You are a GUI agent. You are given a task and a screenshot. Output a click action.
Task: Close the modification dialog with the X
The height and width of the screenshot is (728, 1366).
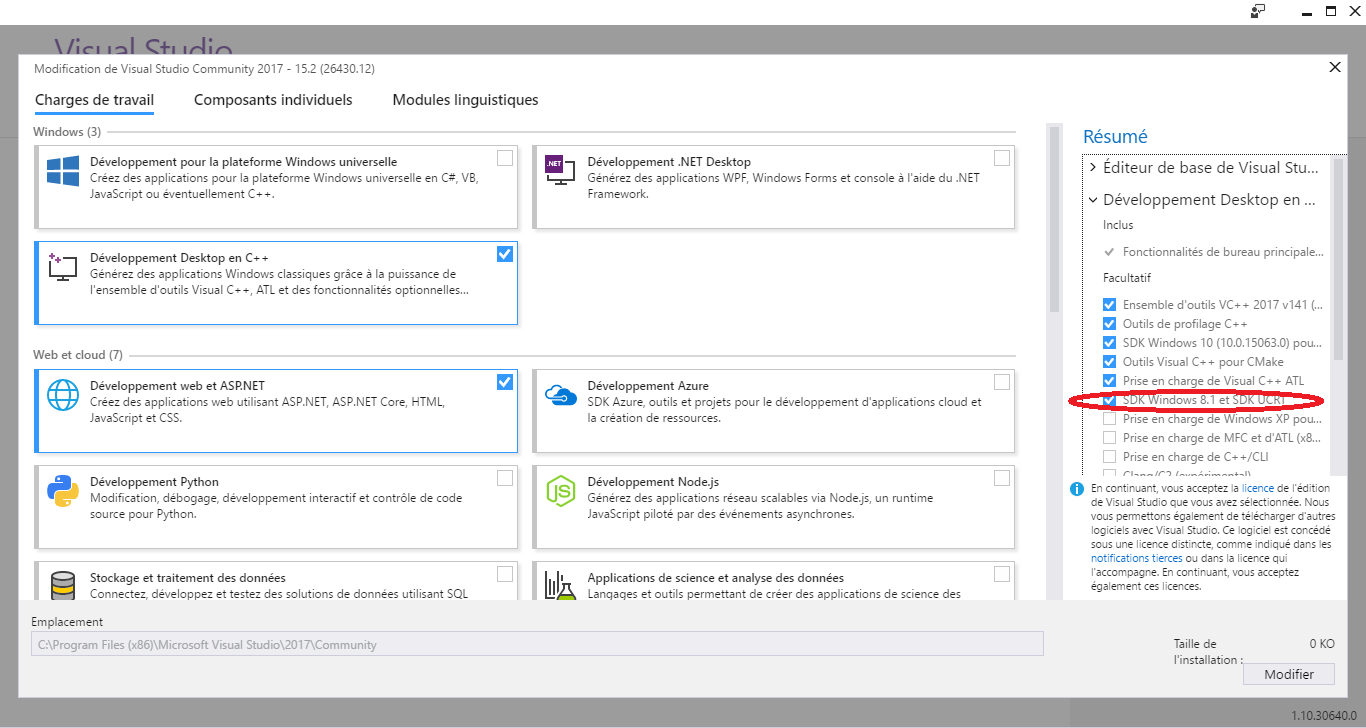[1334, 67]
